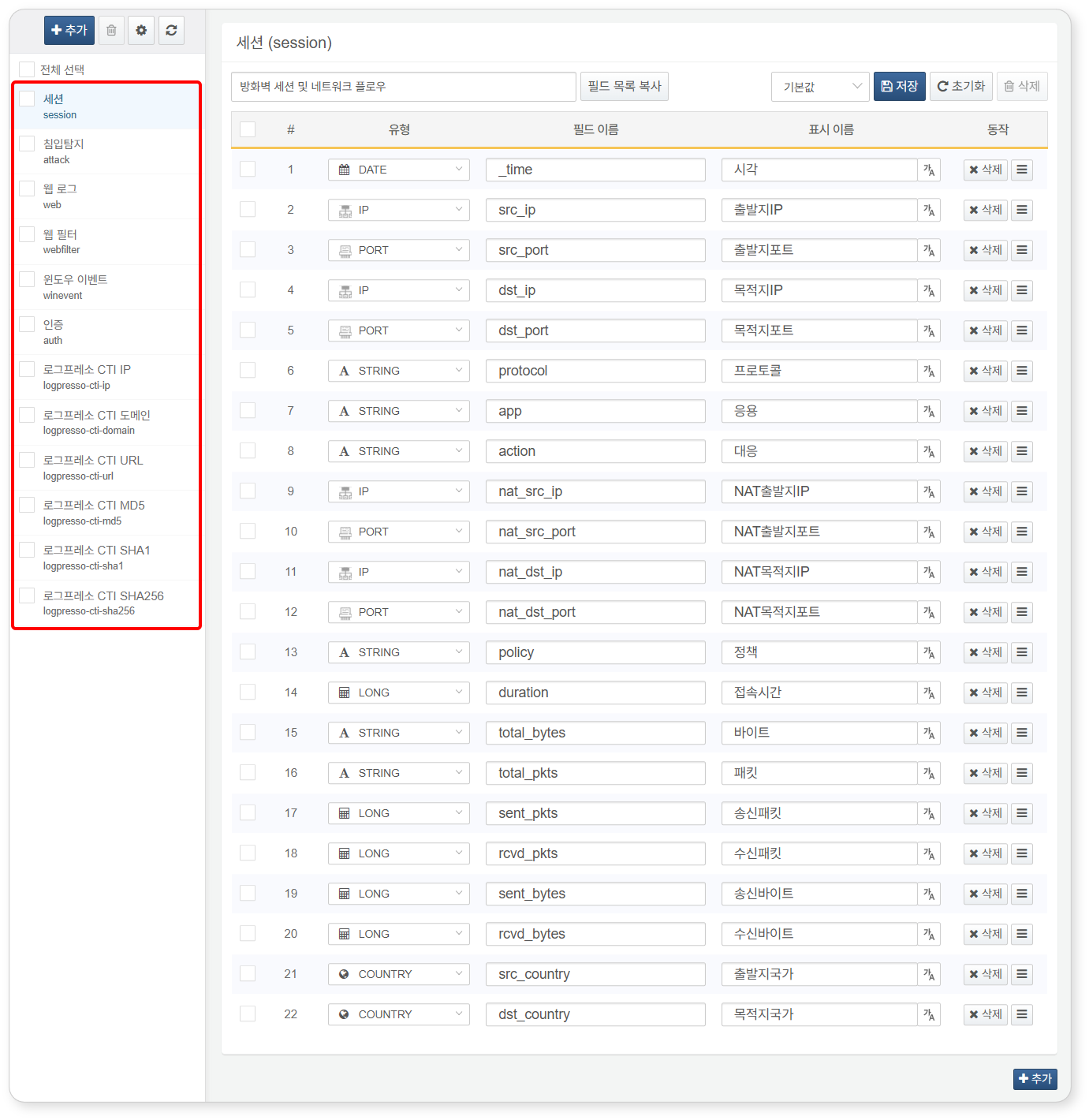Check the row 14 duration checkbox
The width and height of the screenshot is (1089, 1120).
[248, 692]
